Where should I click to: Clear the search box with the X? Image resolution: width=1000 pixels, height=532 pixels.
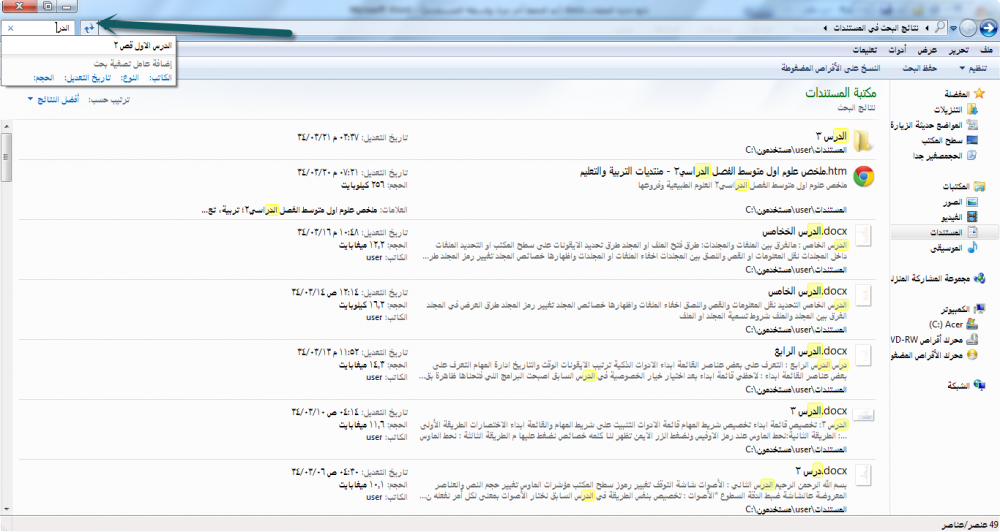tap(9, 28)
